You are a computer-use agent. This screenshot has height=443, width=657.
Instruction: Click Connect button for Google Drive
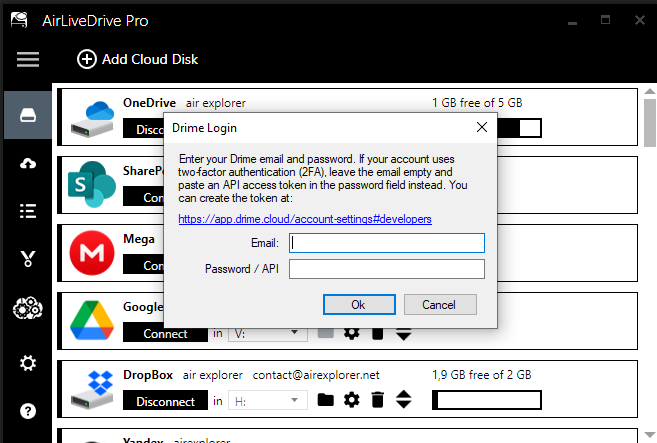(165, 333)
